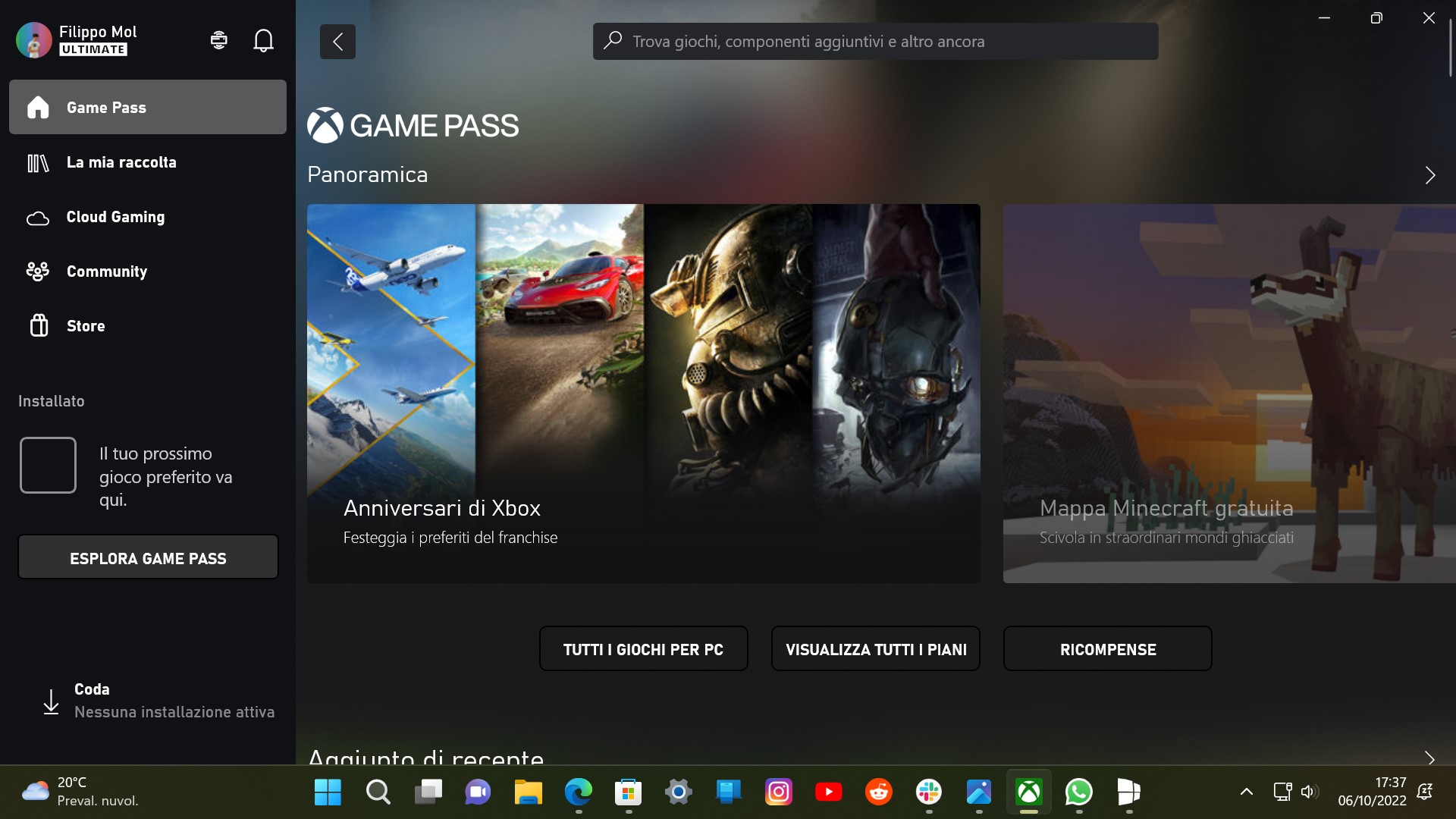Click the download arrow queue icon

pyautogui.click(x=51, y=701)
